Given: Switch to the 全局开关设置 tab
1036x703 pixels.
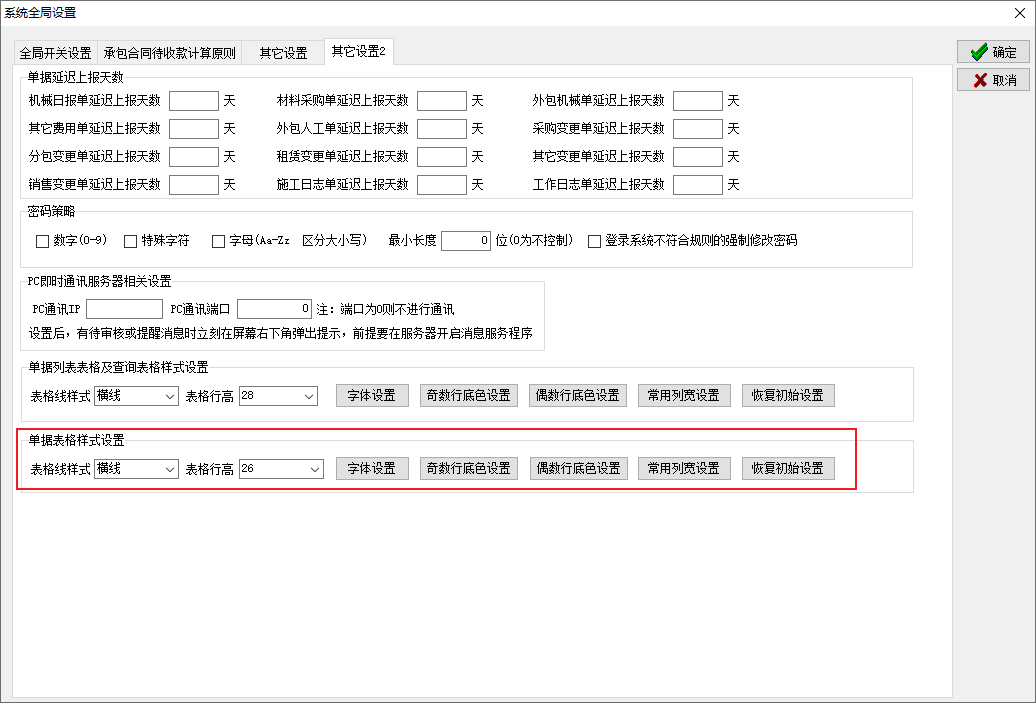Looking at the screenshot, I should coord(55,53).
